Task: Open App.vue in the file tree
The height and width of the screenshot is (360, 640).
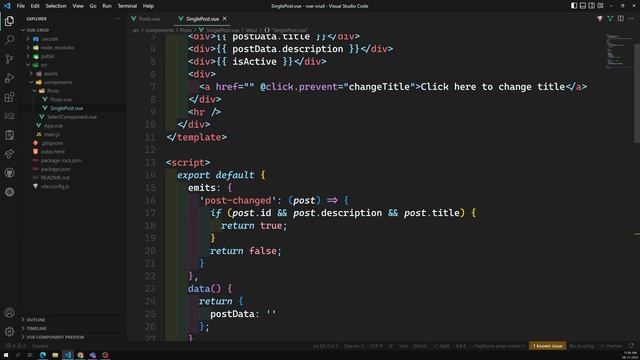Action: tap(53, 126)
